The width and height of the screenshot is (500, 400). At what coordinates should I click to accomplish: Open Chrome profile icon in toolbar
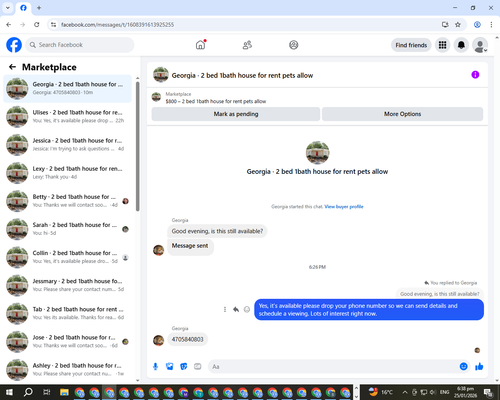click(477, 25)
